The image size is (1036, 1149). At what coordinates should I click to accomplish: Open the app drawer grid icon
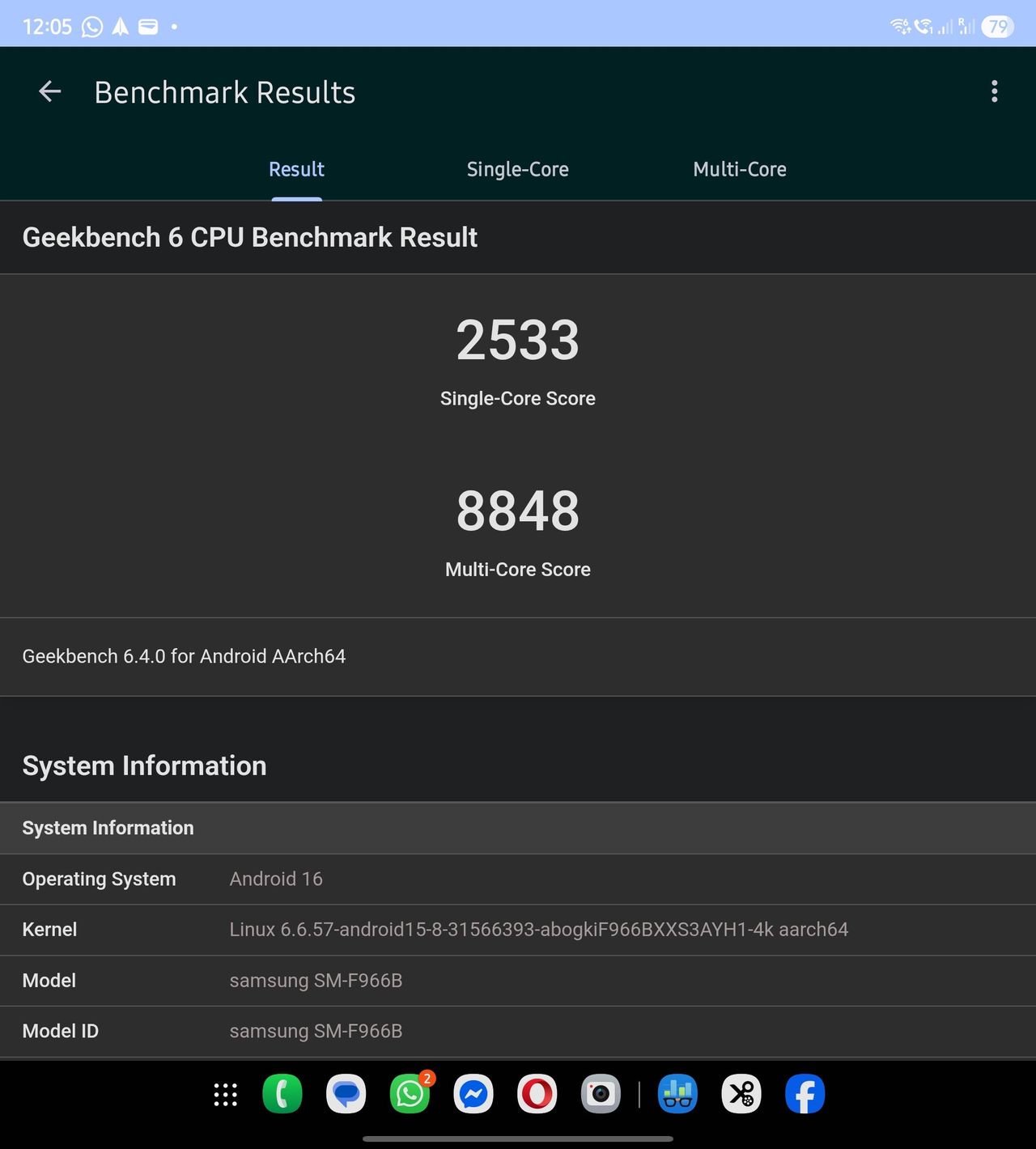(x=225, y=1095)
